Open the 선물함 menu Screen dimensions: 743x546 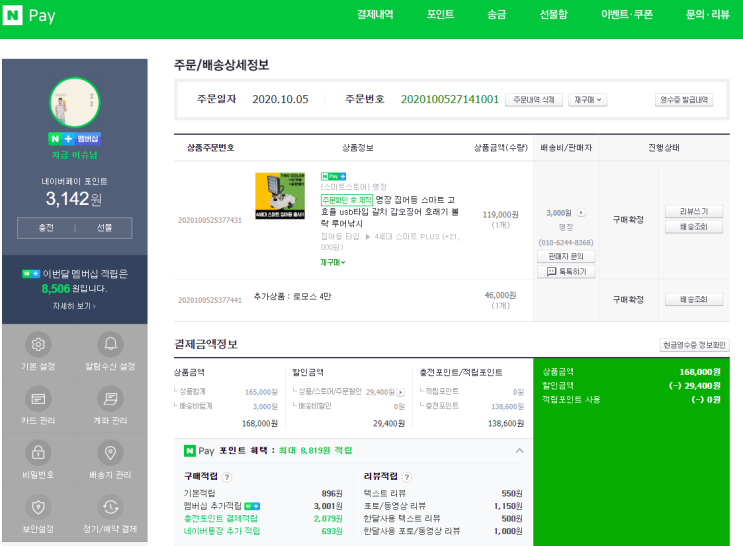(x=553, y=15)
